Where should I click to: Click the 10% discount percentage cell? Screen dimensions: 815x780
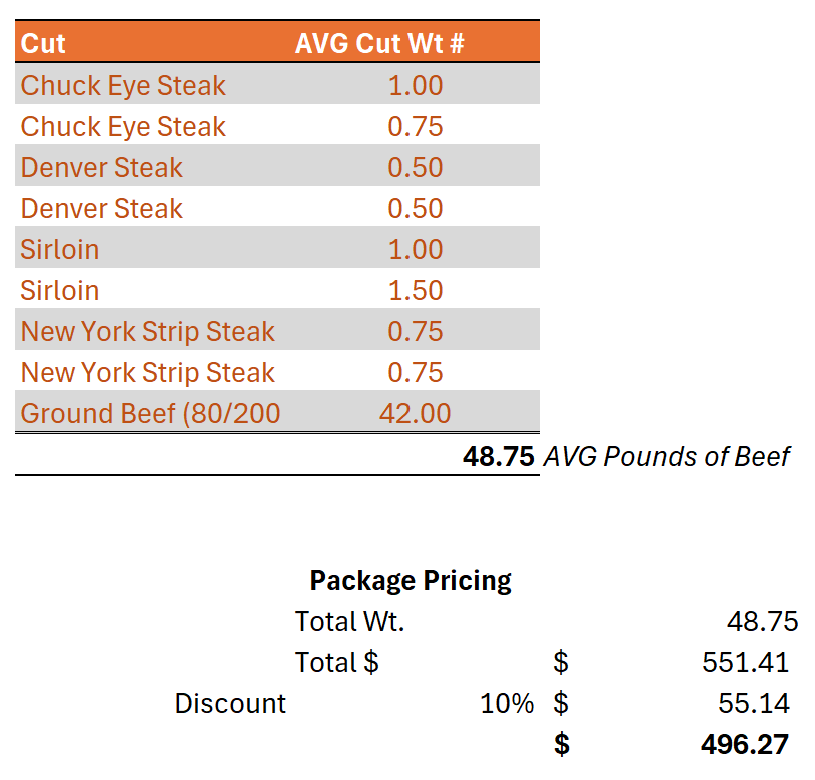507,704
